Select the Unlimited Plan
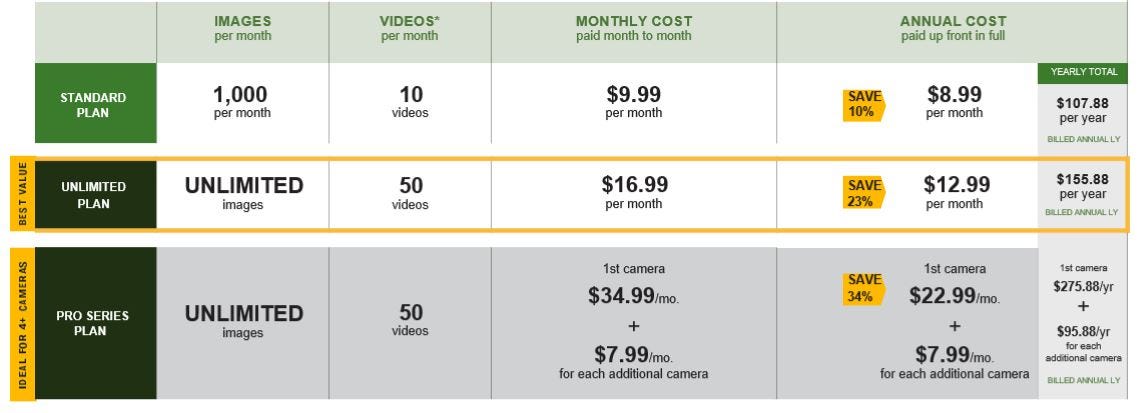Viewport: 1142px width, 413px height. coord(93,195)
